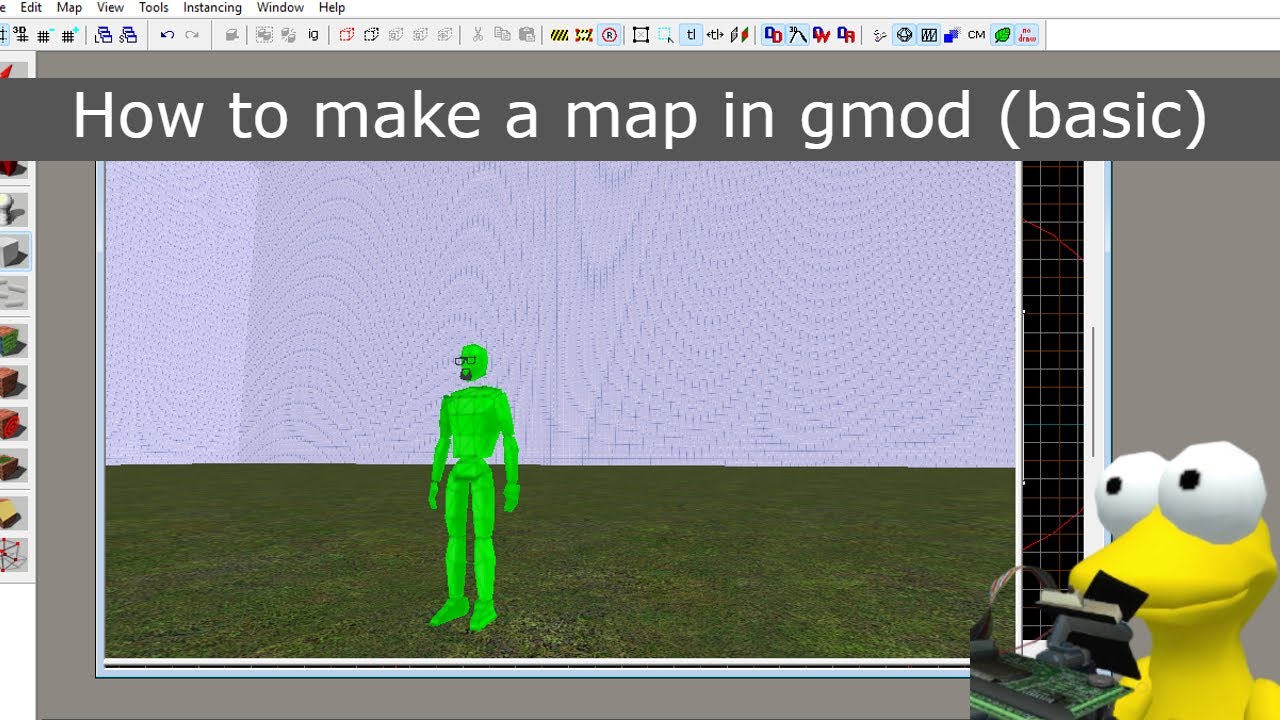Click the smaller grid button

(44, 35)
